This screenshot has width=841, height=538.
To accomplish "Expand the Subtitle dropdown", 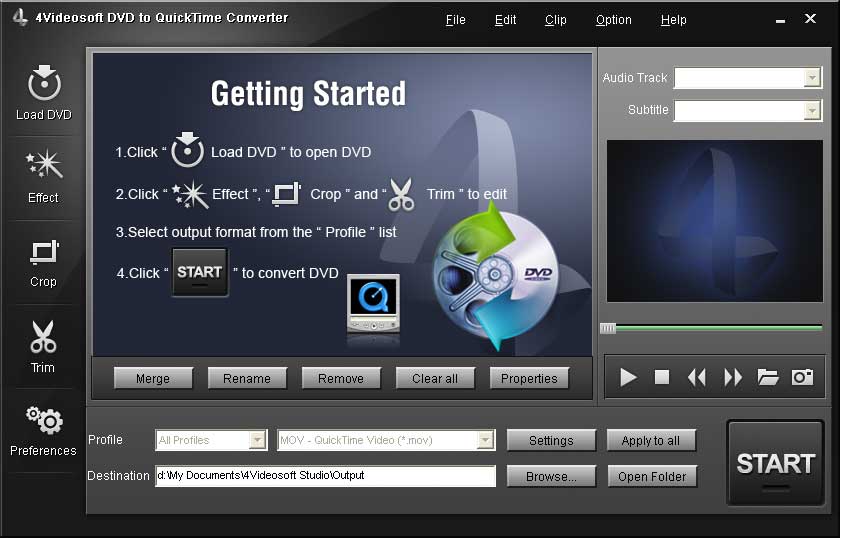I will (x=812, y=111).
